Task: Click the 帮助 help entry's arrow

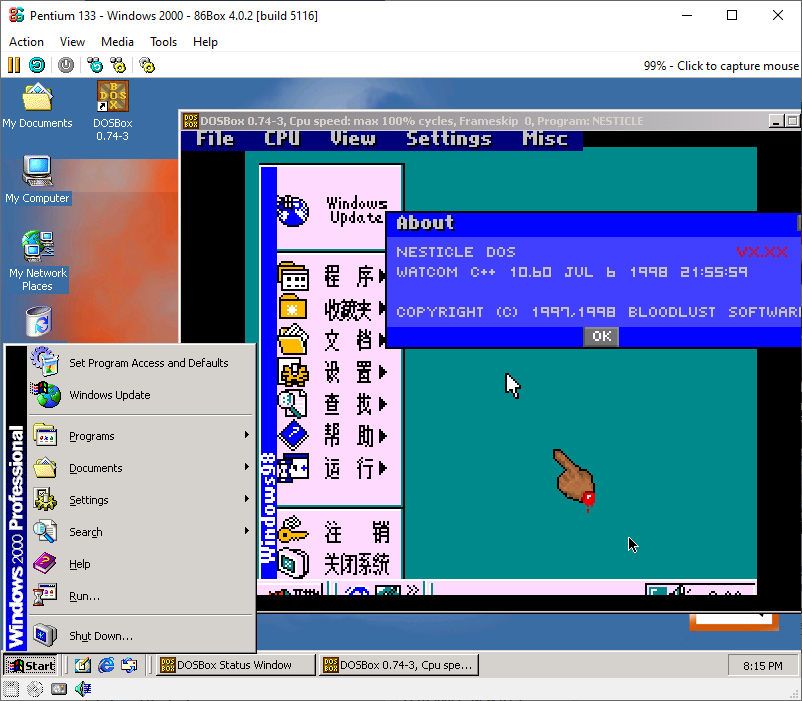Action: tap(383, 436)
